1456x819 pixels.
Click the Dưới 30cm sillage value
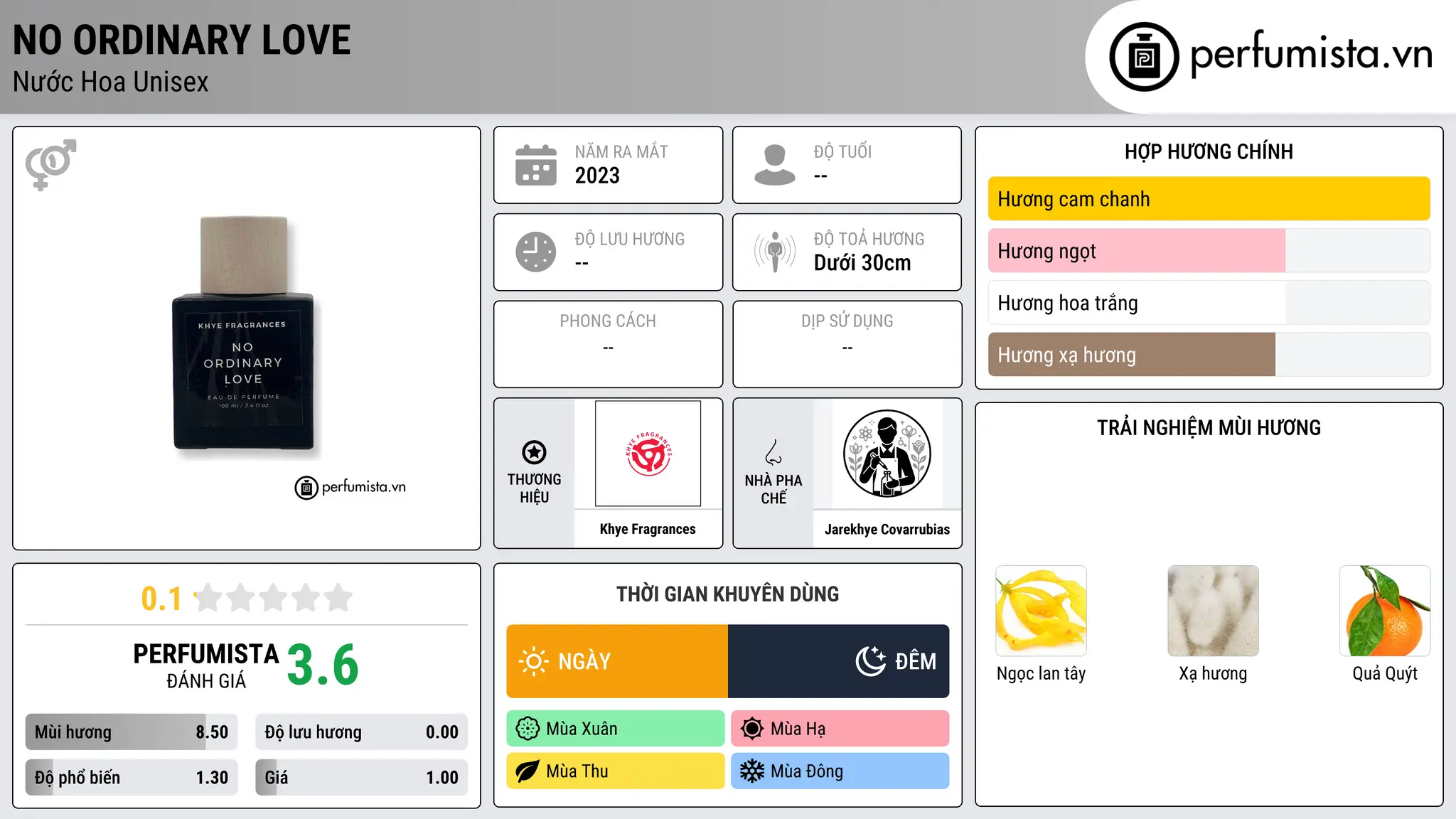coord(862,263)
